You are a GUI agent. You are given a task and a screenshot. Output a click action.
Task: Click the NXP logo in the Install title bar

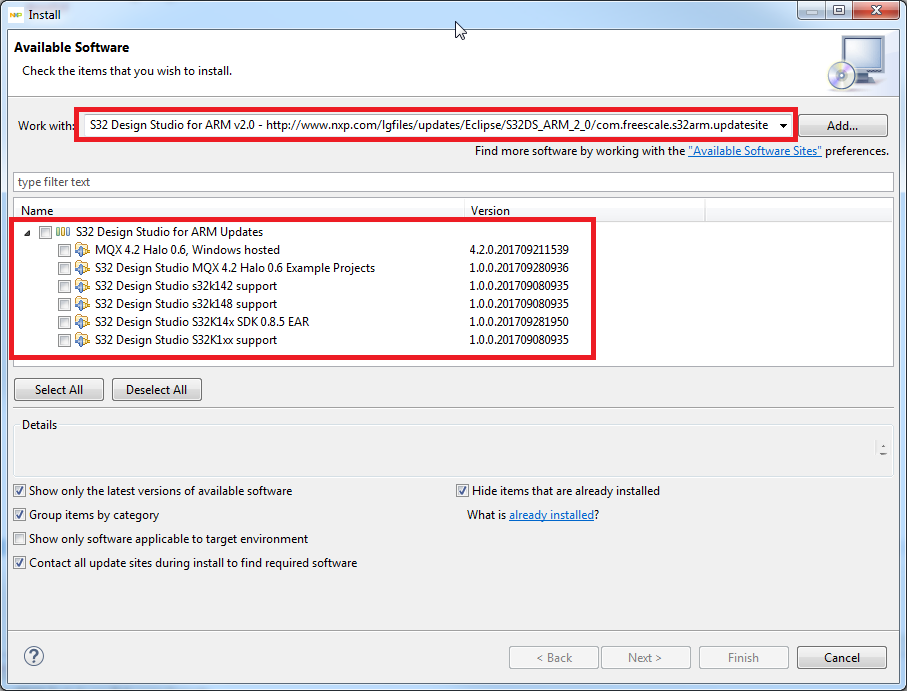(16, 14)
